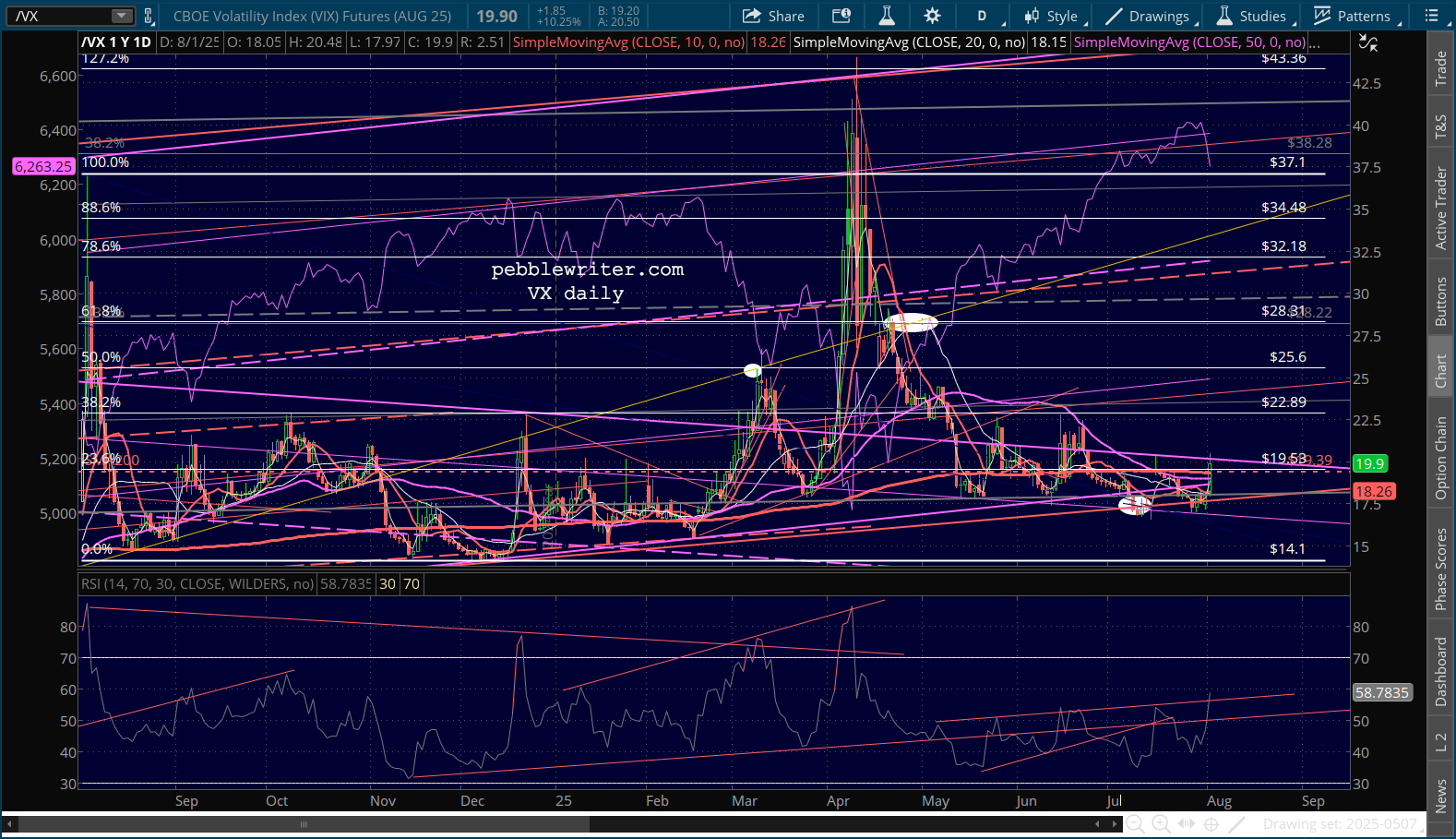
Task: Open the /VX symbol dropdown arrow
Action: (122, 16)
